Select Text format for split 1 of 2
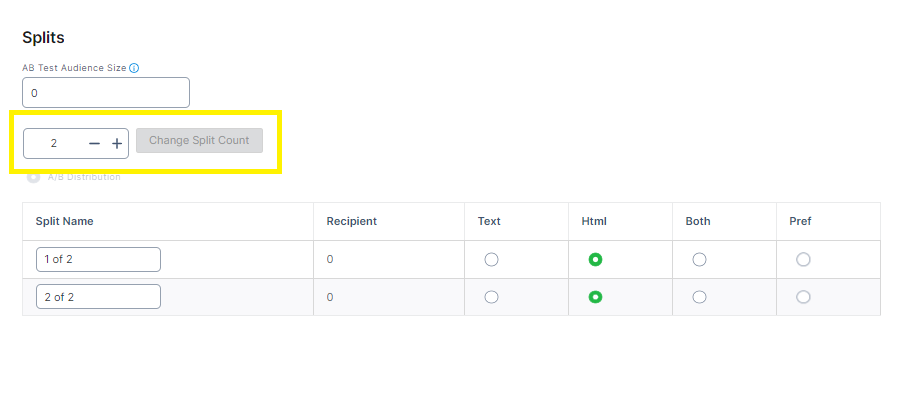Image resolution: width=917 pixels, height=394 pixels. (x=491, y=260)
